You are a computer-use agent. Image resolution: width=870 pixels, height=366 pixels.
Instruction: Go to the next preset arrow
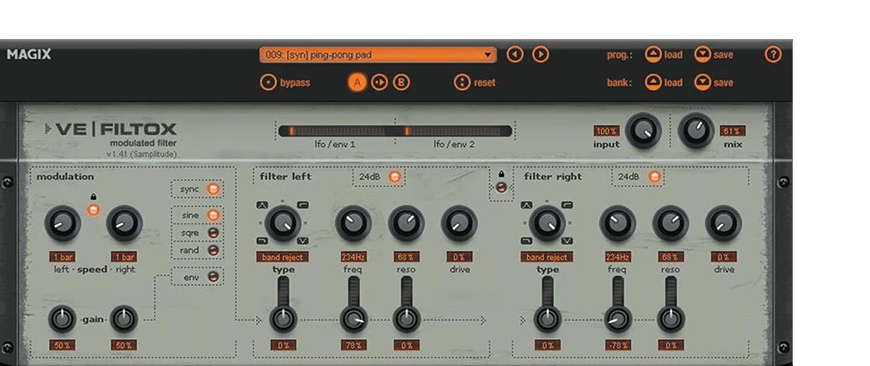tap(540, 54)
